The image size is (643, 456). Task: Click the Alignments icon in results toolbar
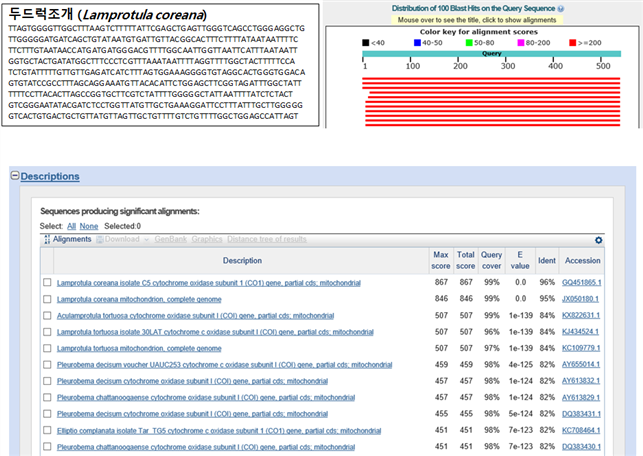coord(47,239)
